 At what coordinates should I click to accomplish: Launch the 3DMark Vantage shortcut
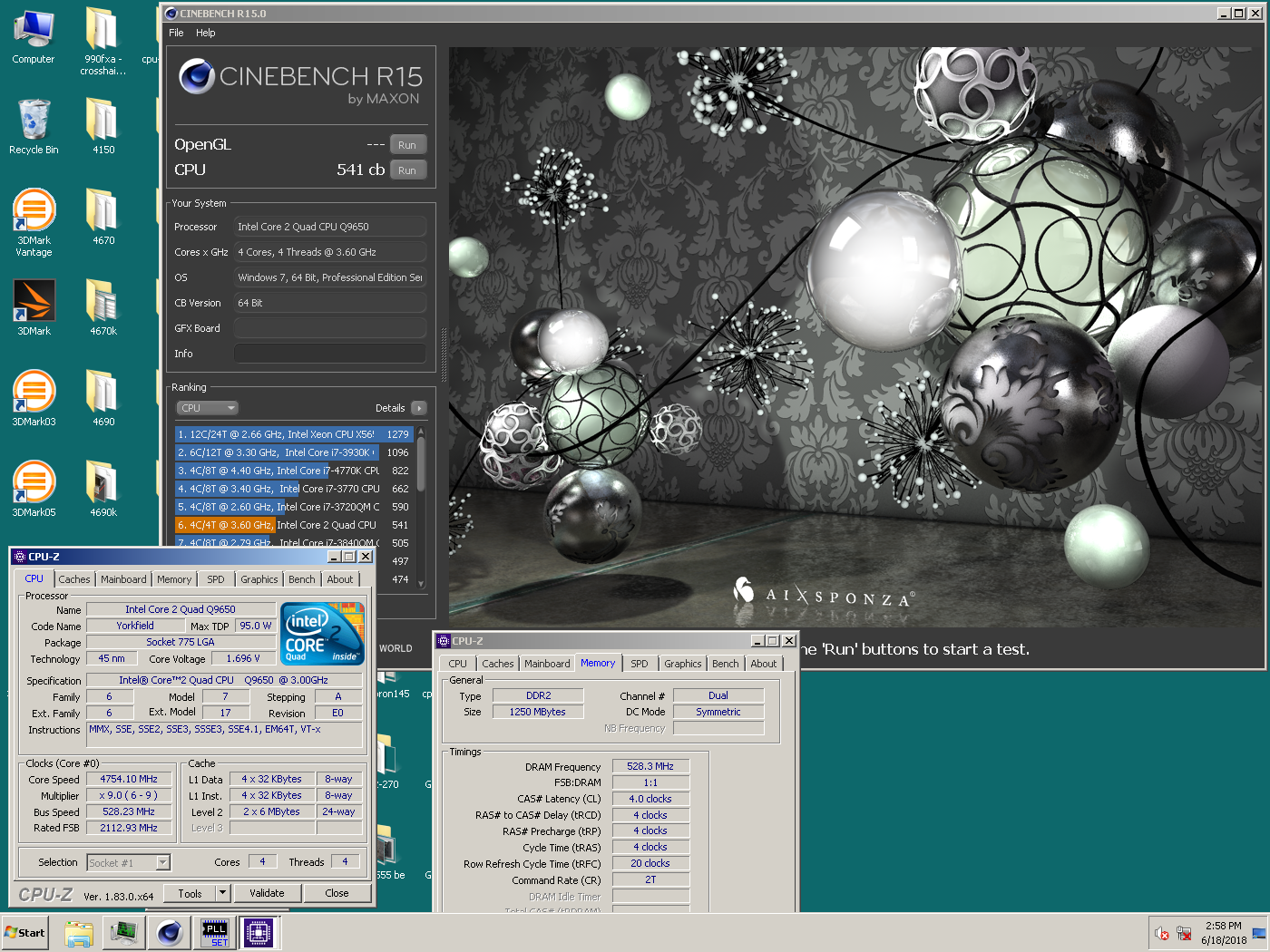tap(34, 223)
